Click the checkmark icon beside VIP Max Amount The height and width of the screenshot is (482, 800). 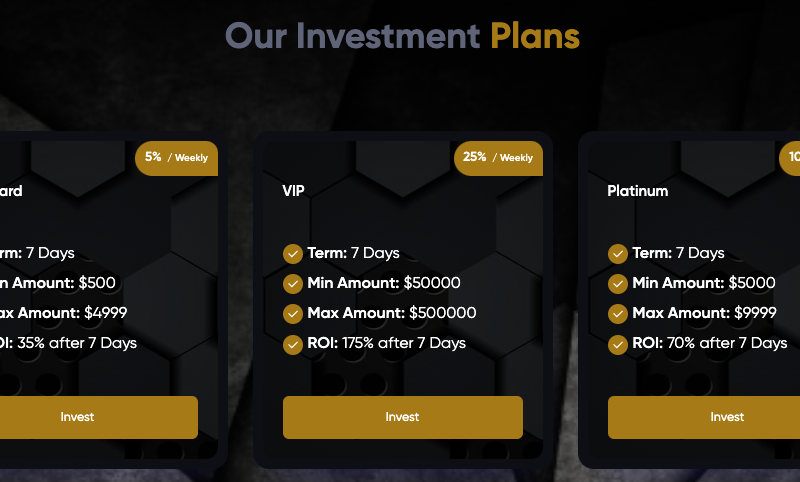point(293,314)
